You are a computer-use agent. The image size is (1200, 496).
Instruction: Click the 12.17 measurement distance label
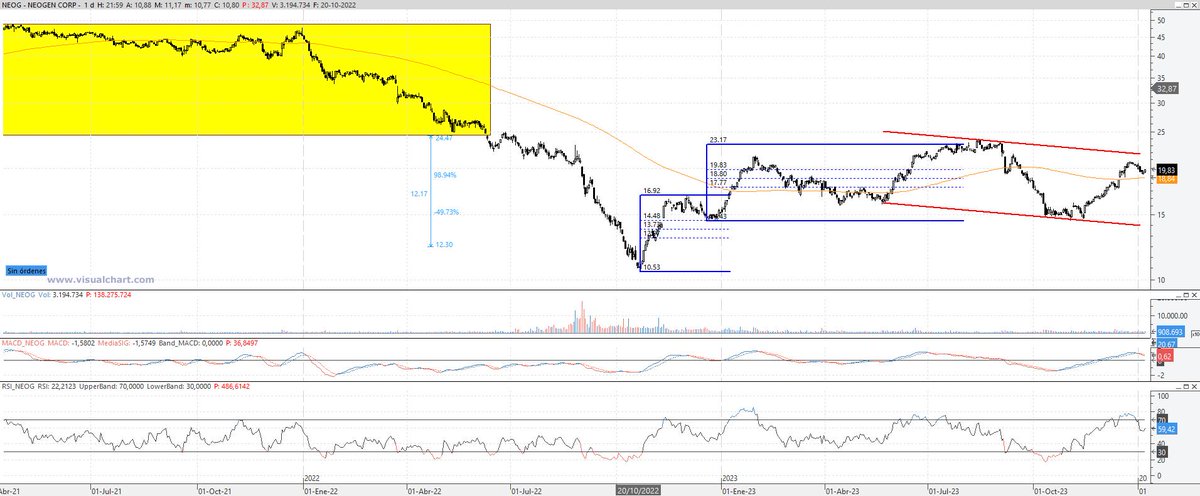click(420, 192)
